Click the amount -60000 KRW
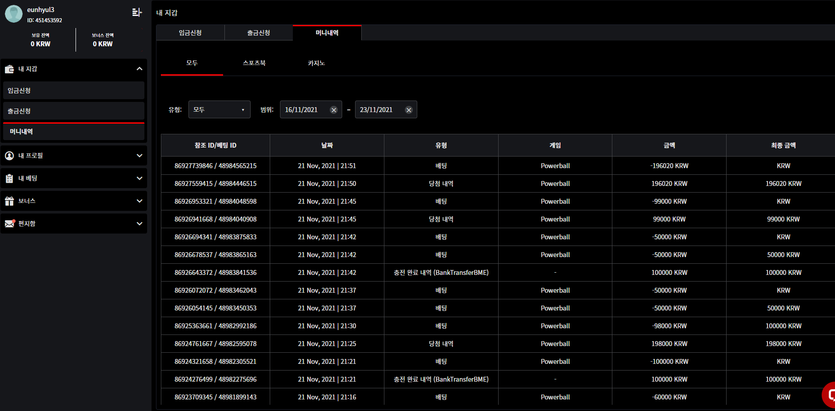Viewport: 835px width, 411px height. [x=669, y=397]
